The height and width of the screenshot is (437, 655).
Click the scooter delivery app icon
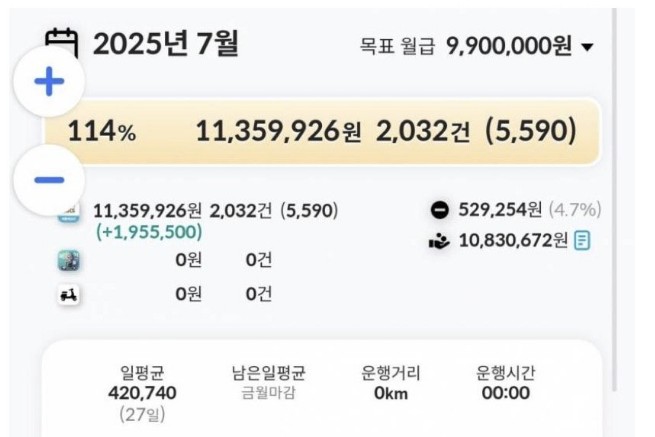click(69, 295)
